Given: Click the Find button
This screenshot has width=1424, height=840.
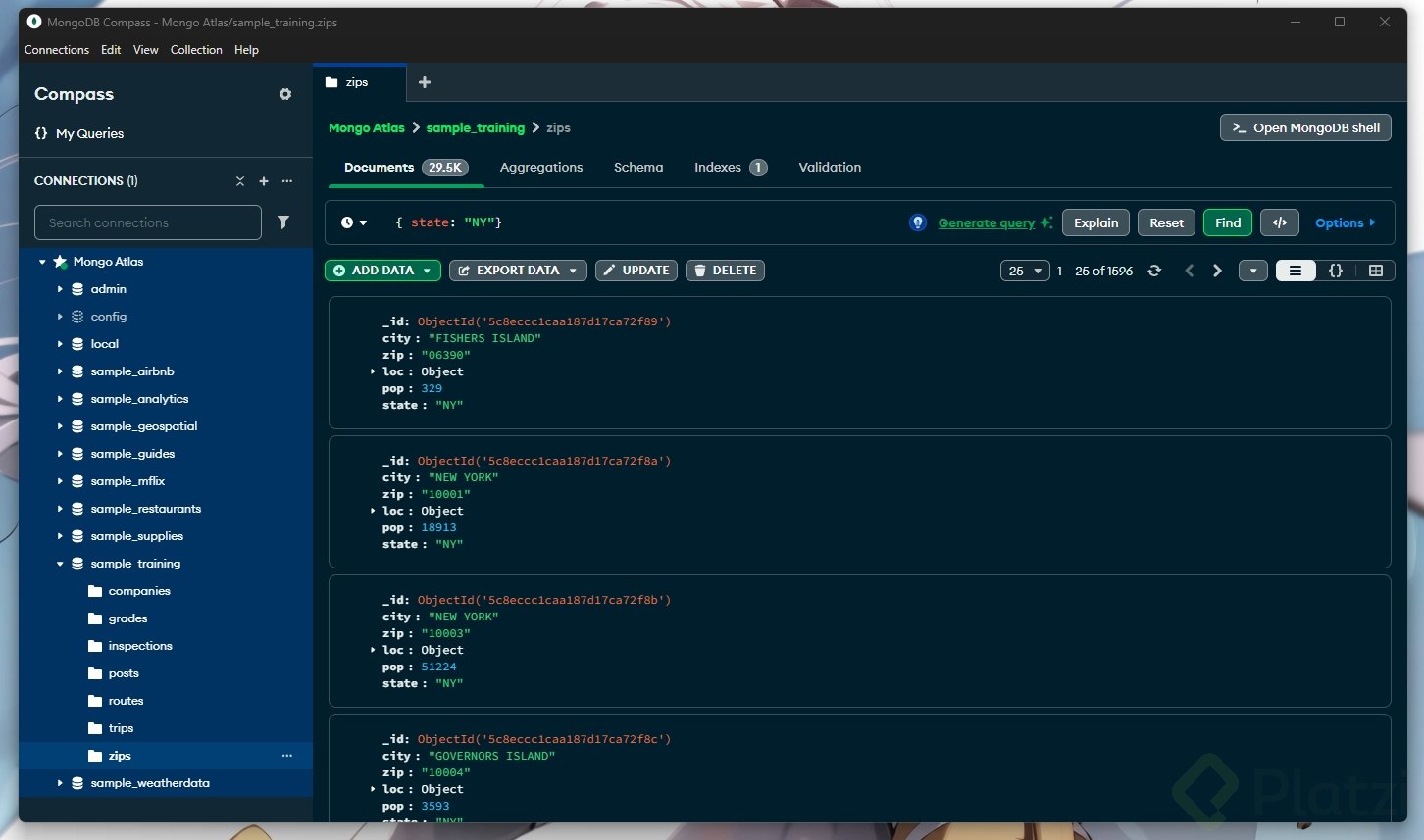Looking at the screenshot, I should (1227, 222).
